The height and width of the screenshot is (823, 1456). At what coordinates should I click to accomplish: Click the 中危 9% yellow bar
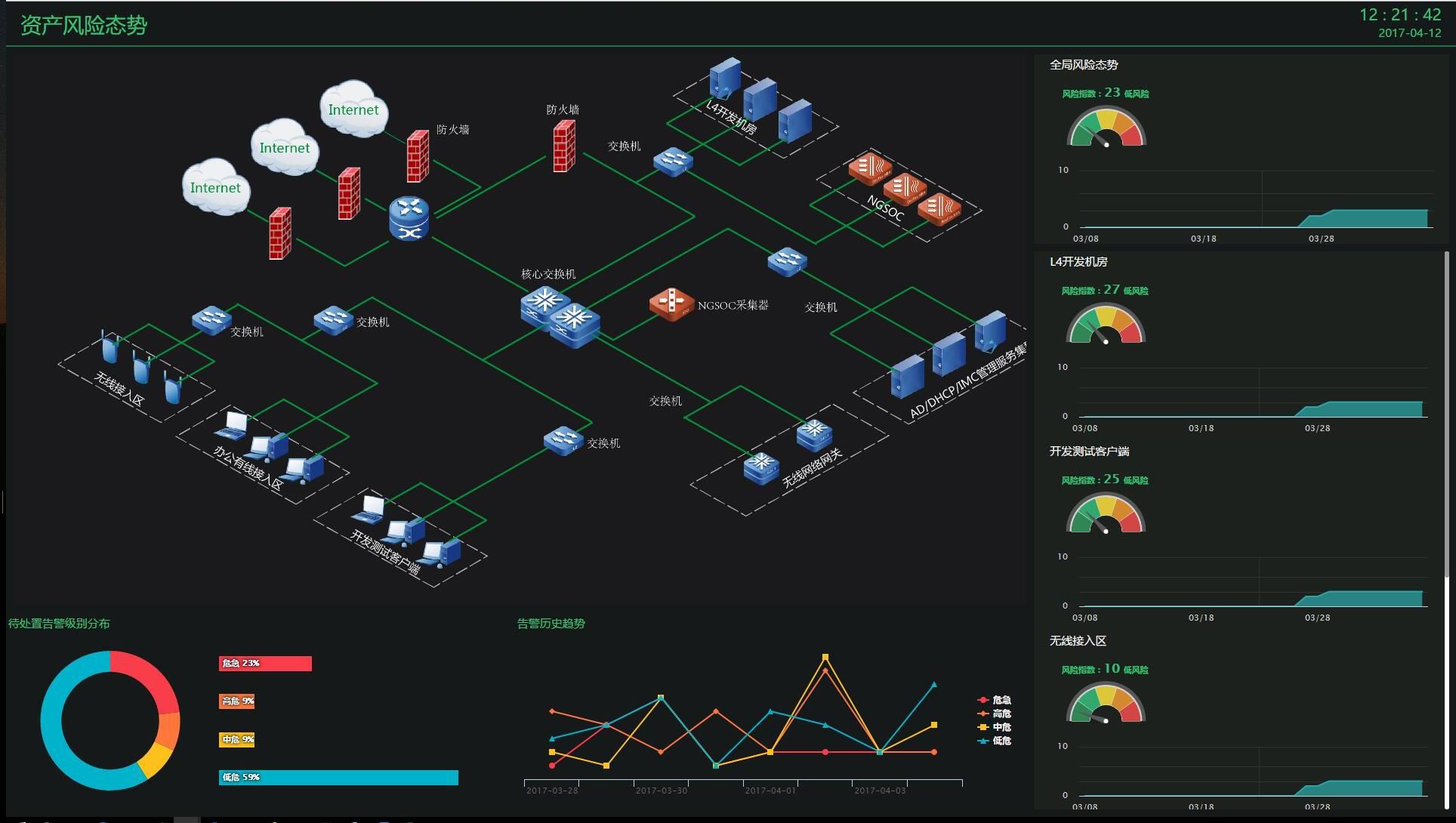[x=236, y=739]
